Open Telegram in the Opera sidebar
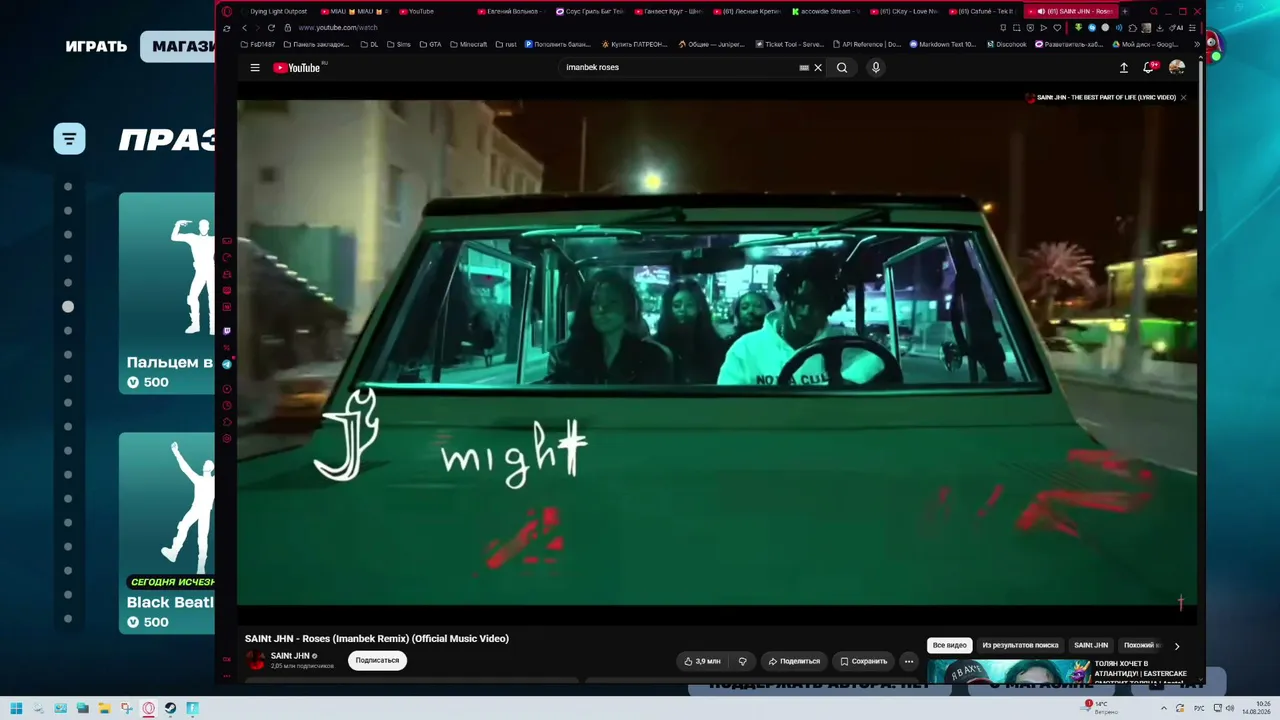This screenshot has height=720, width=1280. pos(227,365)
